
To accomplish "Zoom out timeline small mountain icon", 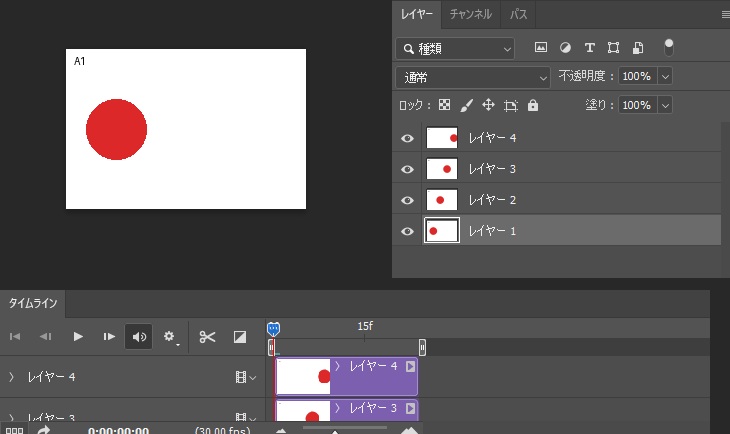I will 281,431.
